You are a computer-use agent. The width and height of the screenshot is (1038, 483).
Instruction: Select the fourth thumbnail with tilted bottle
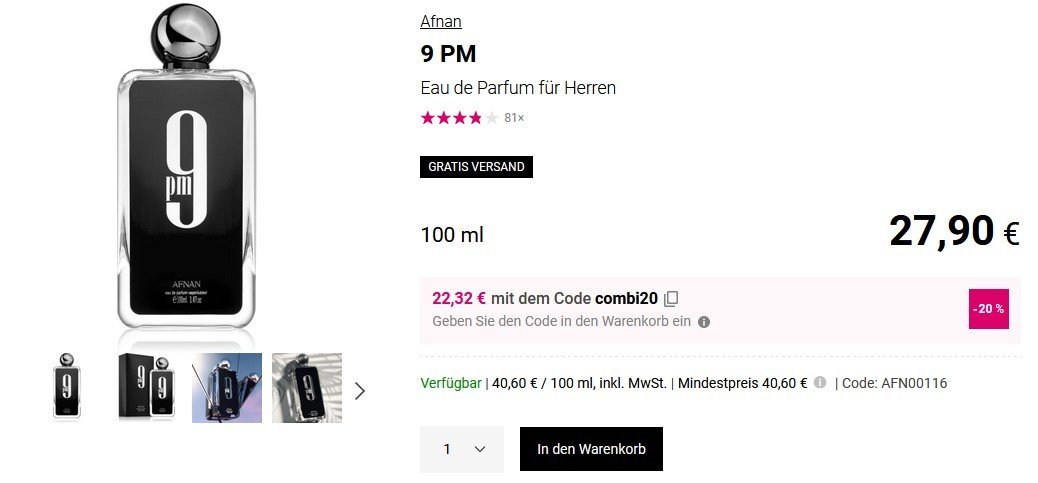click(x=307, y=387)
